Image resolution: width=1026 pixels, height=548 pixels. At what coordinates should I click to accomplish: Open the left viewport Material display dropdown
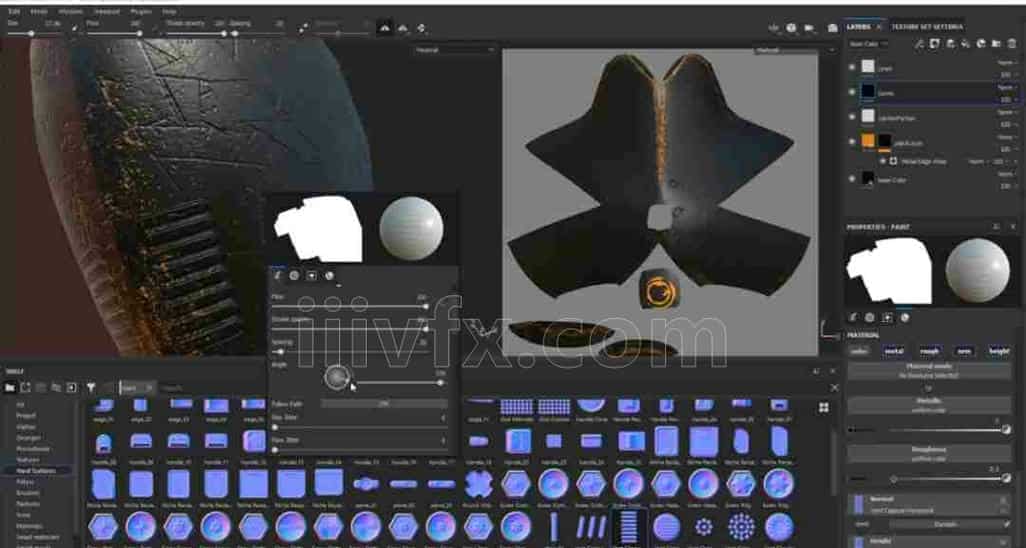(x=455, y=50)
